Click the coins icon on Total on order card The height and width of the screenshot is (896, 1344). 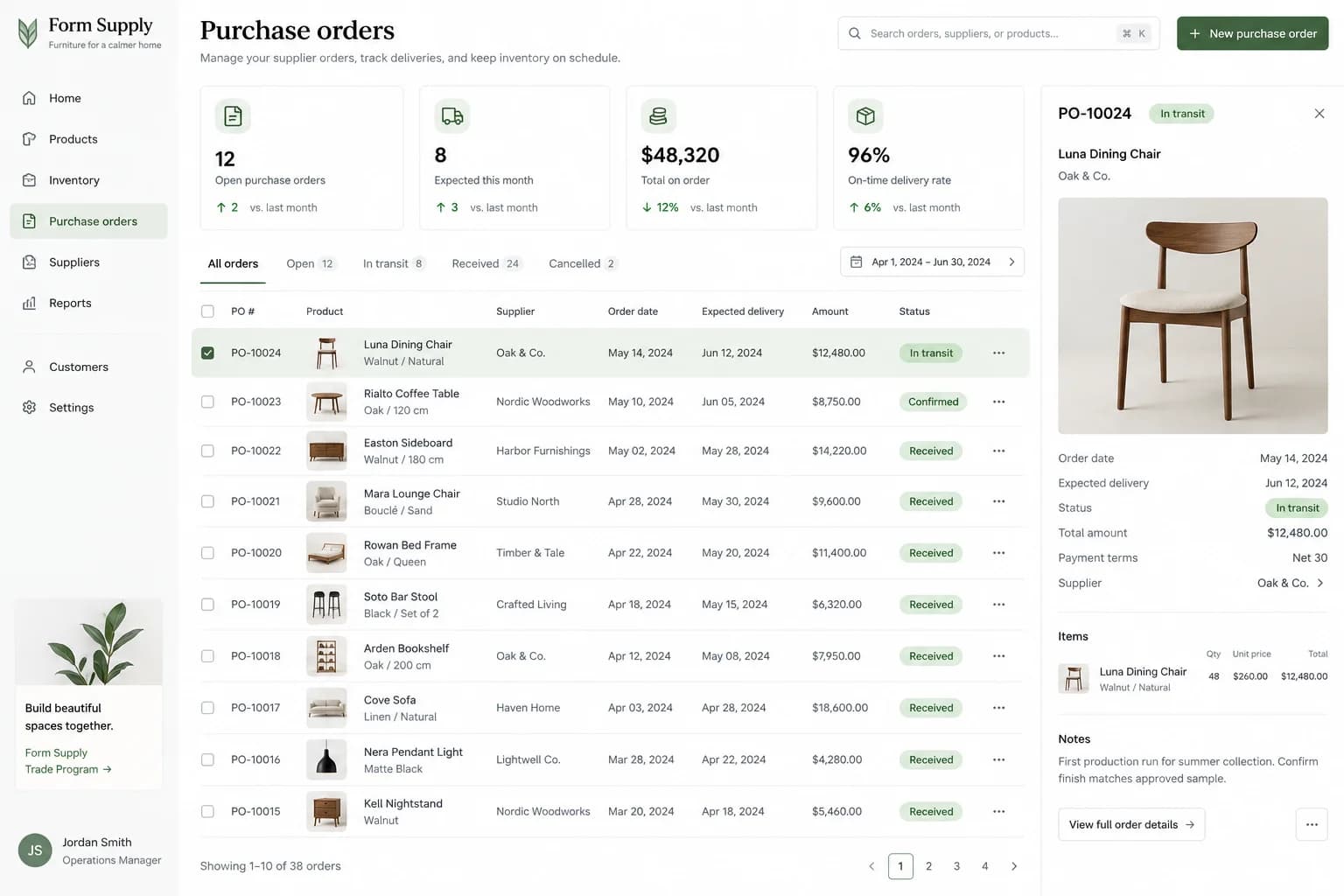tap(659, 115)
